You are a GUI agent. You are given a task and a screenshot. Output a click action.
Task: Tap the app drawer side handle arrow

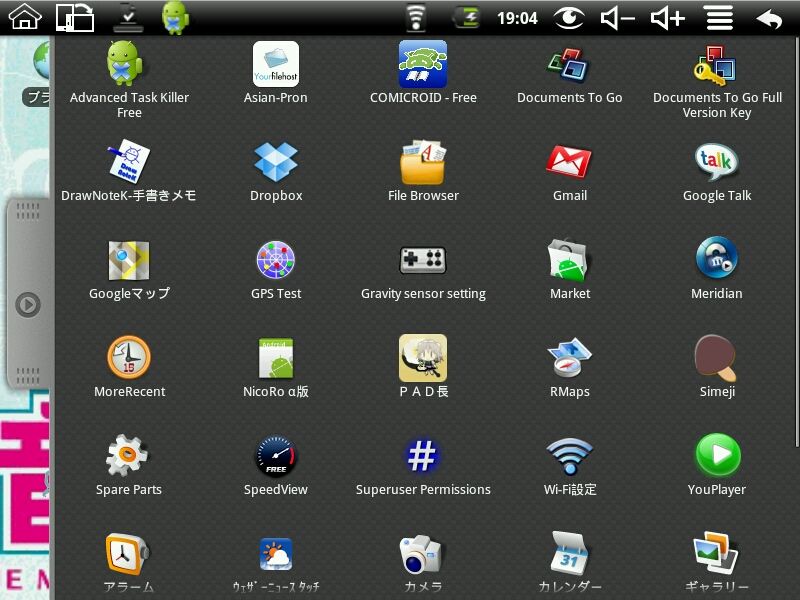pyautogui.click(x=28, y=305)
